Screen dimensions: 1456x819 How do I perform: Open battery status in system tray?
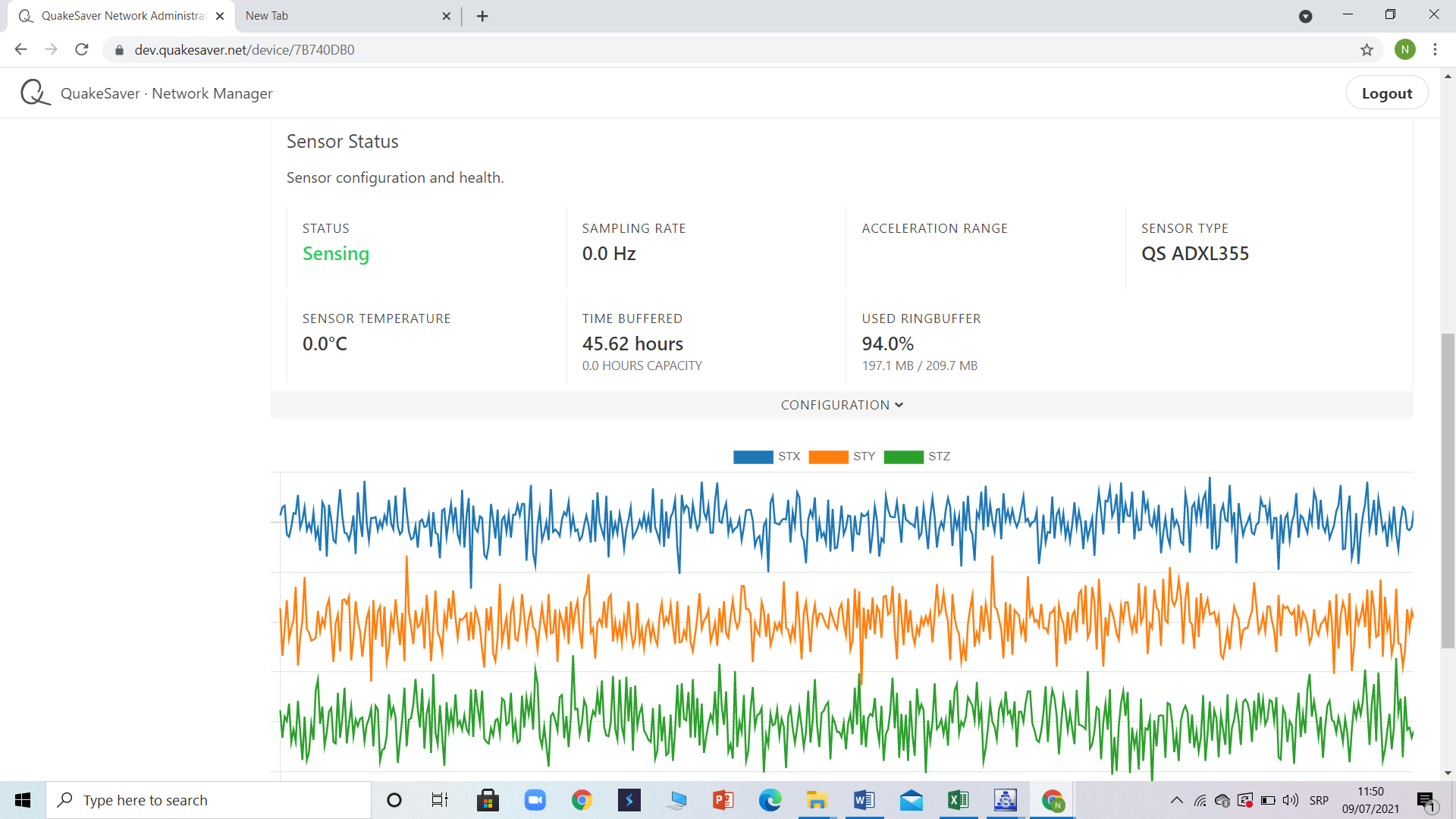click(1268, 800)
